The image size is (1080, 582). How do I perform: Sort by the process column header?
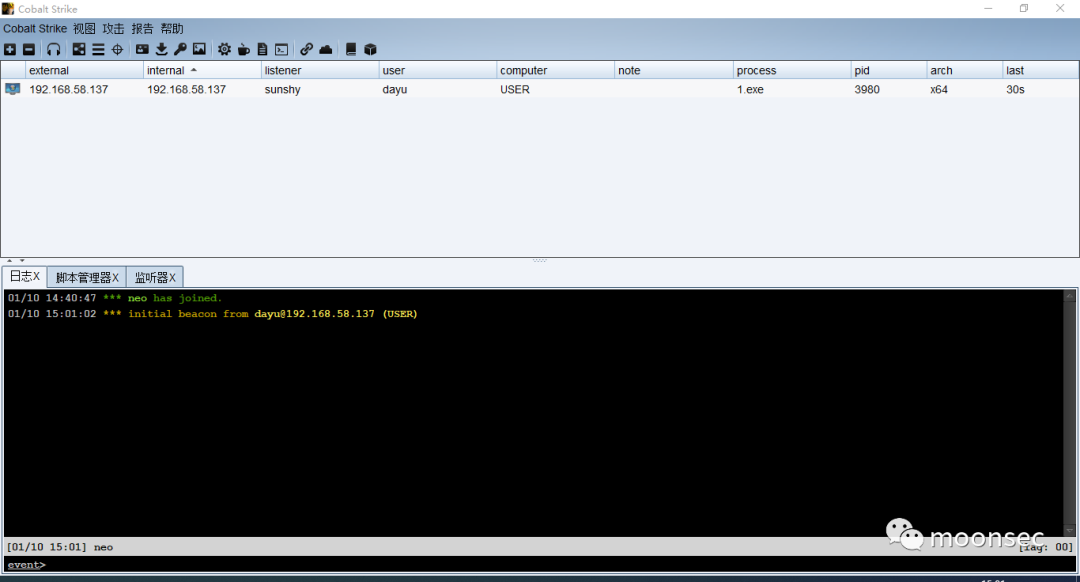pos(791,70)
